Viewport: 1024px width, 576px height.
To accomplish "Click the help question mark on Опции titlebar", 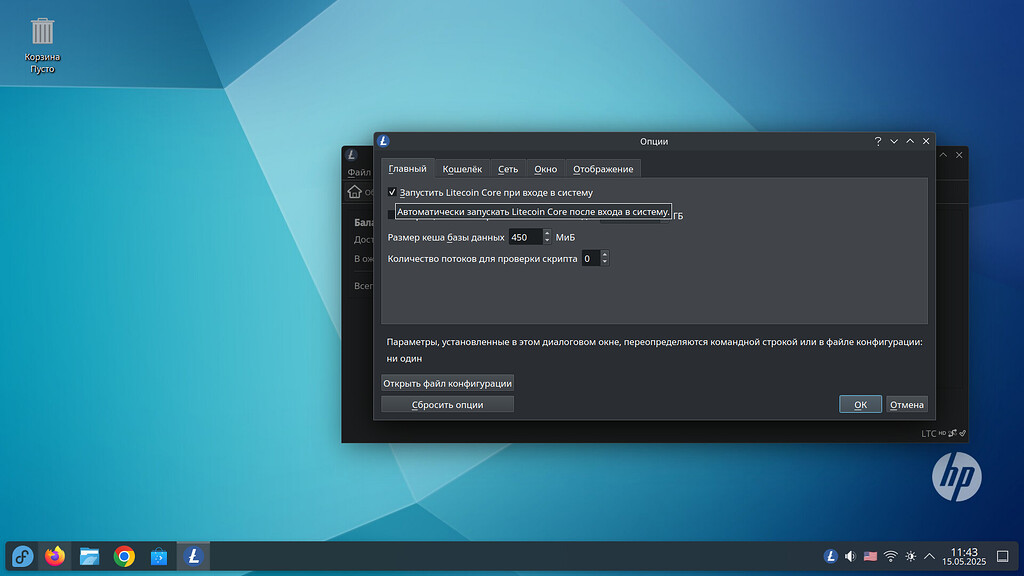I will click(878, 141).
